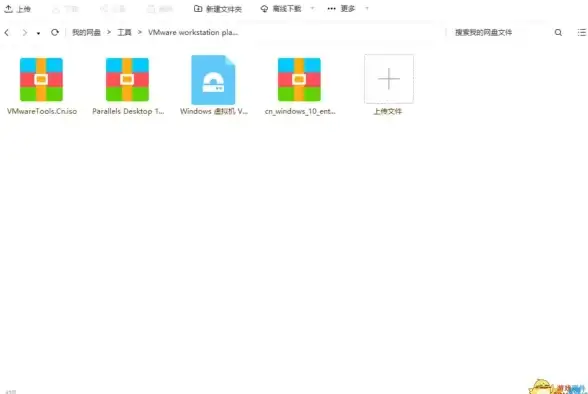The width and height of the screenshot is (588, 394).
Task: Select the Parallels Desktop archive icon
Action: [x=128, y=79]
